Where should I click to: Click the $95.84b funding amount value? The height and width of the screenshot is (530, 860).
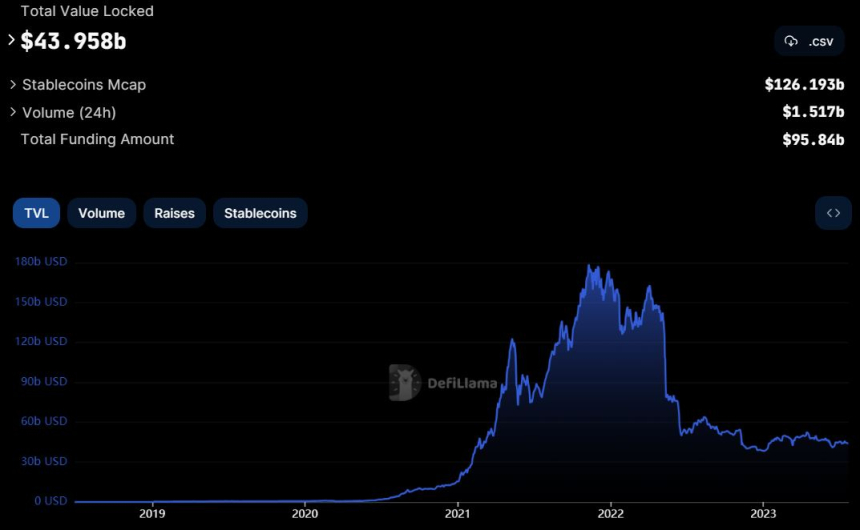[x=813, y=140]
